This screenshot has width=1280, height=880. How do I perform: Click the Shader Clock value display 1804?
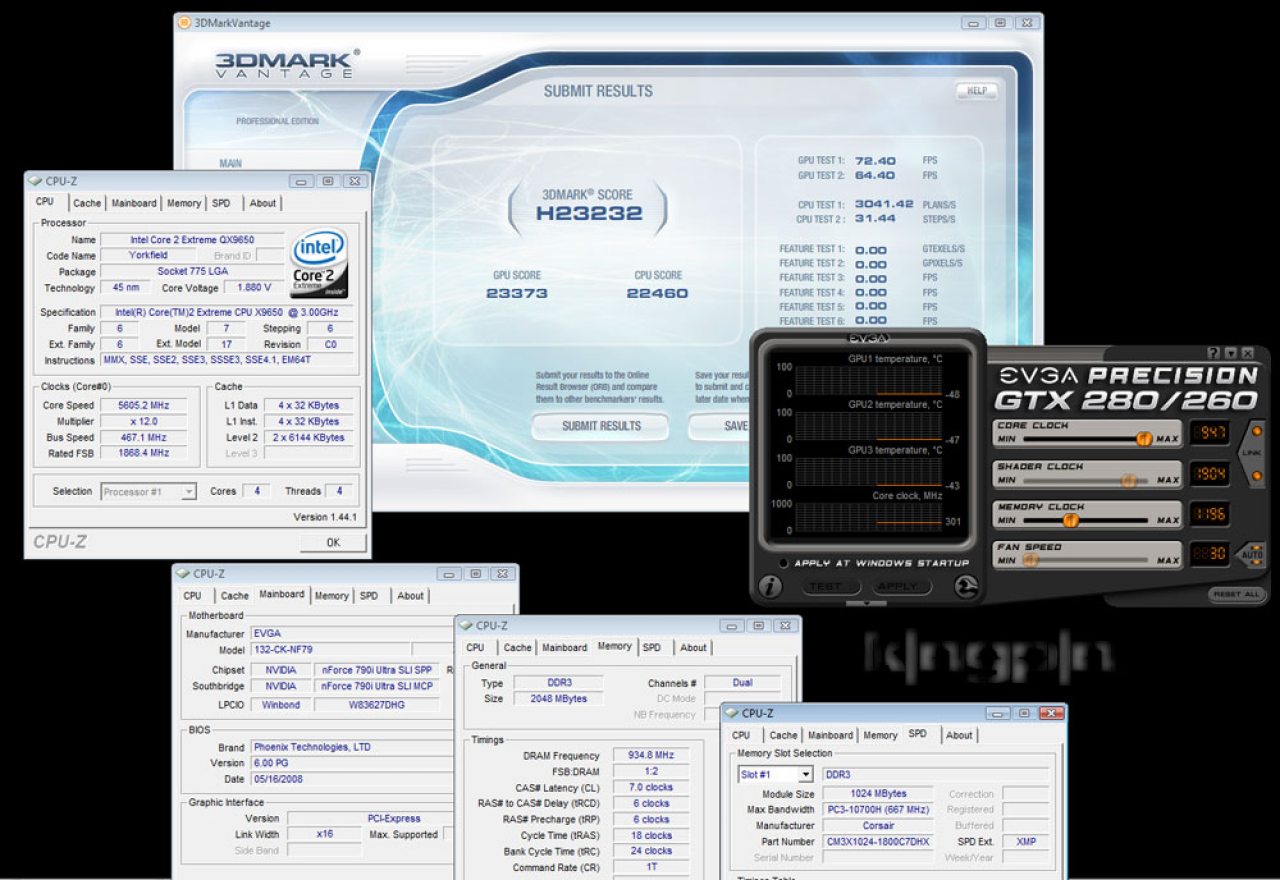(x=1209, y=473)
